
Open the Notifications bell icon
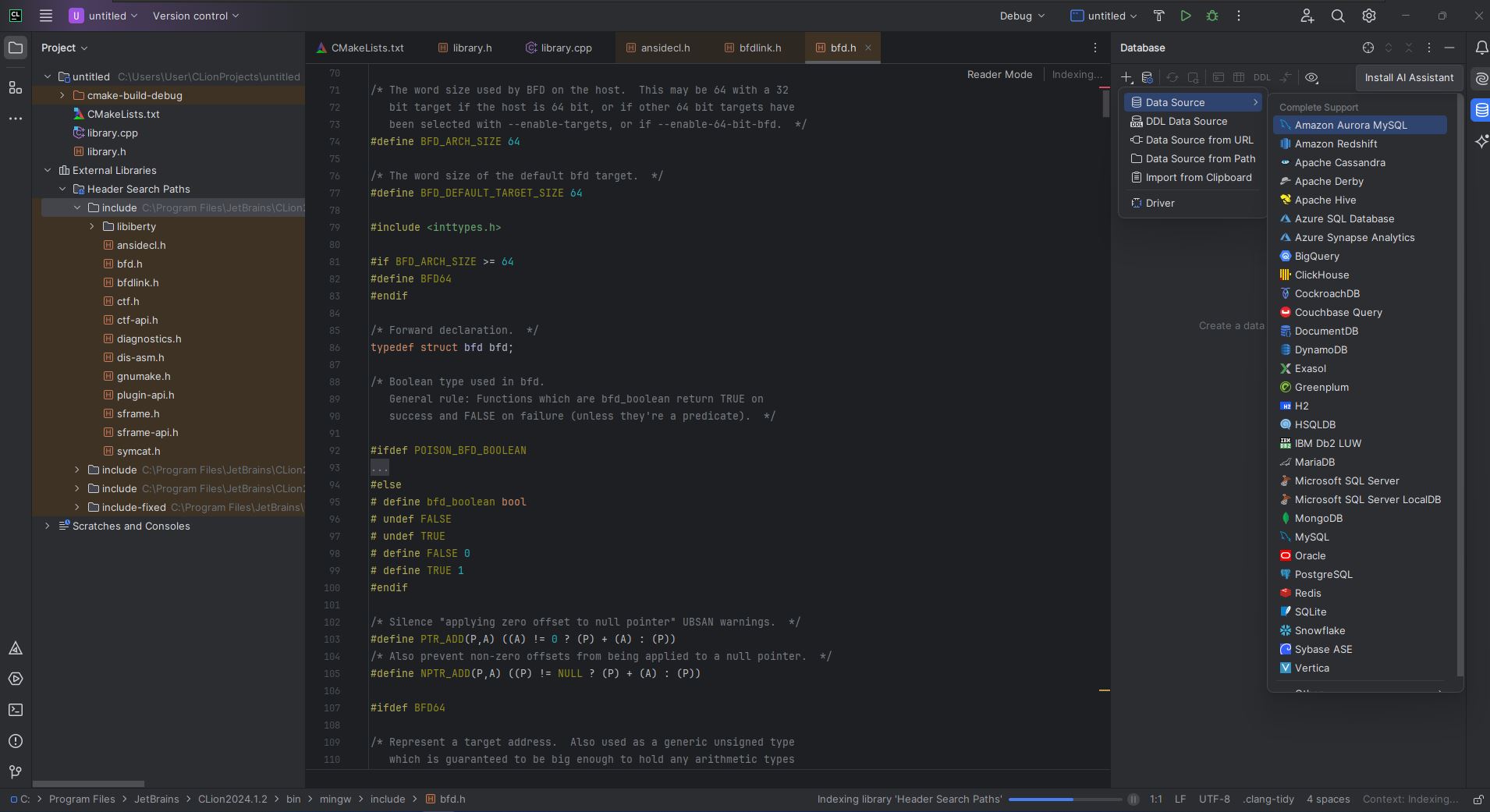1481,48
